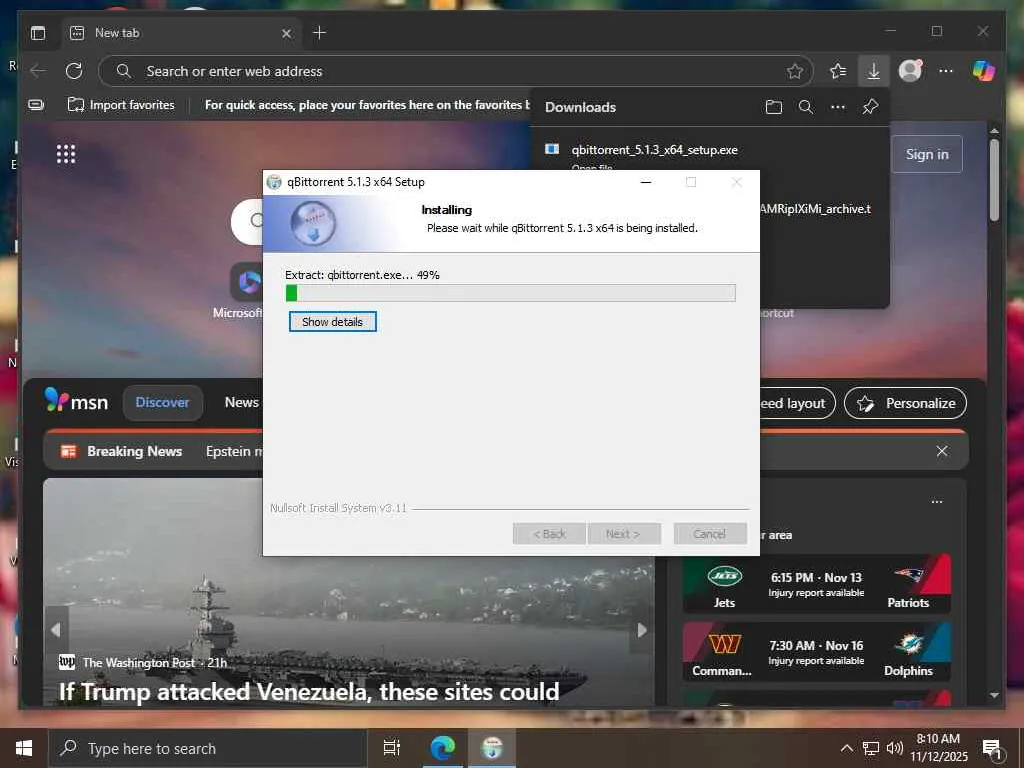
Task: Switch to Microsoft Edge on taskbar
Action: point(442,748)
